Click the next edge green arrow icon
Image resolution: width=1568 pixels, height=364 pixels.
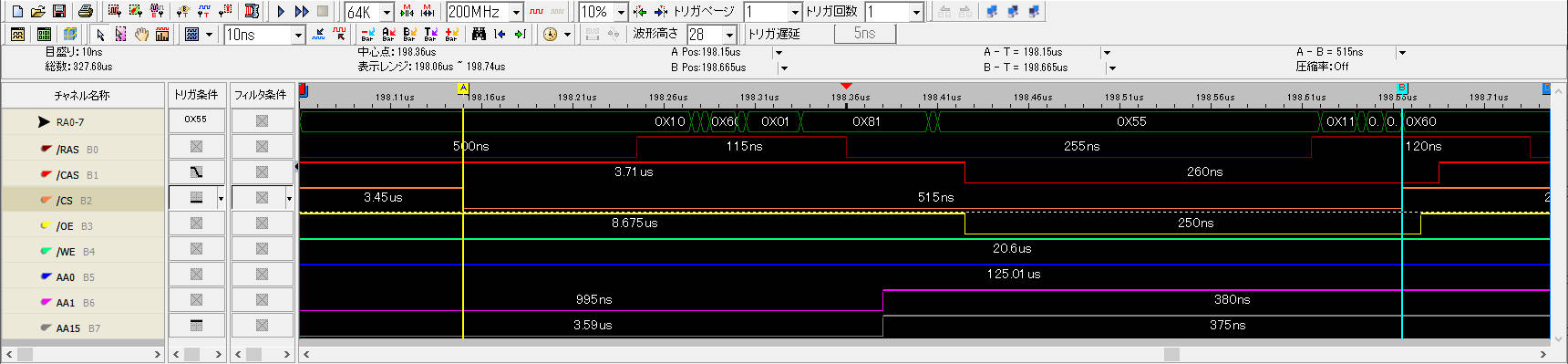click(x=521, y=34)
